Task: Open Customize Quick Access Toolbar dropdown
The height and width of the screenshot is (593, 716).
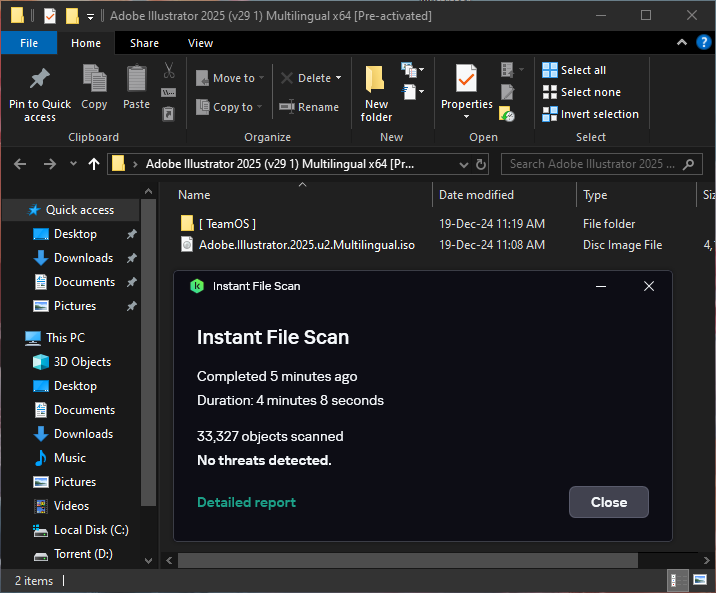Action: point(90,17)
